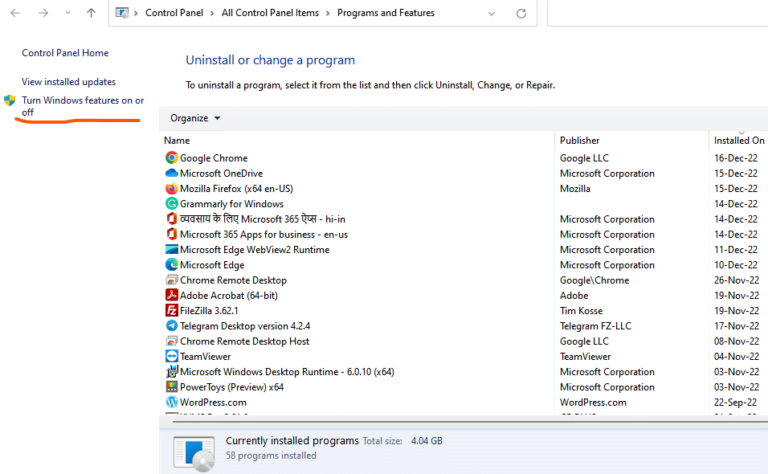Select Microsoft Windows Desktop Runtime - 6.0.10 (x64)
This screenshot has height=474, width=768.
pos(287,372)
